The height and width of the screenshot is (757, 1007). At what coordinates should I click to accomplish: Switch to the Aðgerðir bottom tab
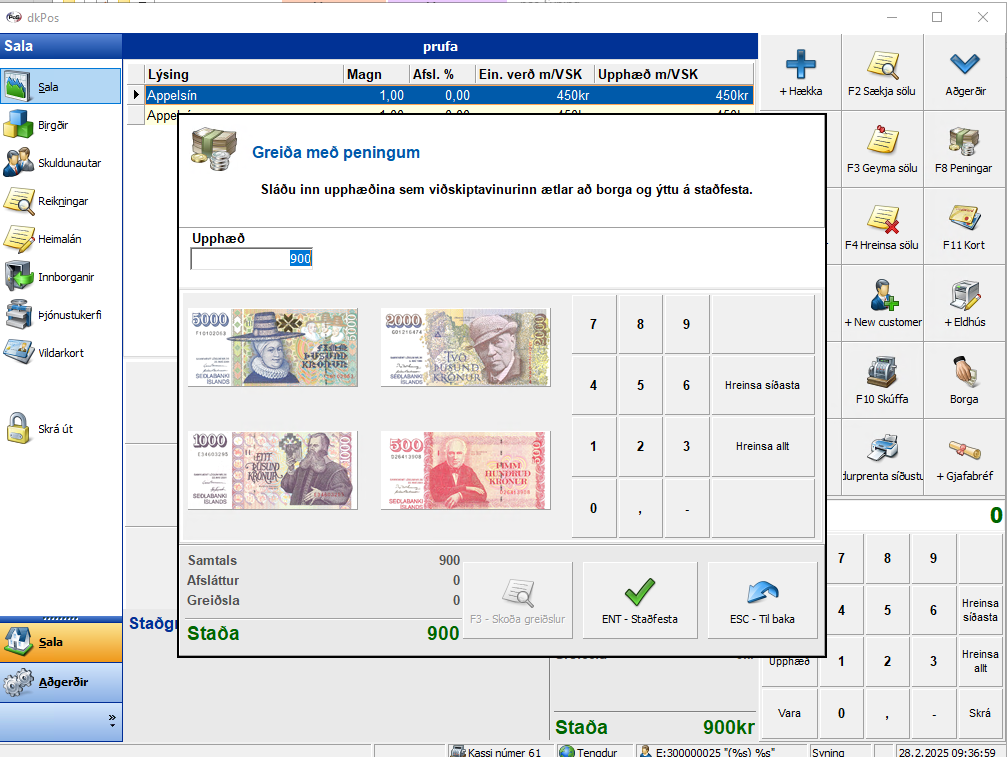(x=60, y=682)
